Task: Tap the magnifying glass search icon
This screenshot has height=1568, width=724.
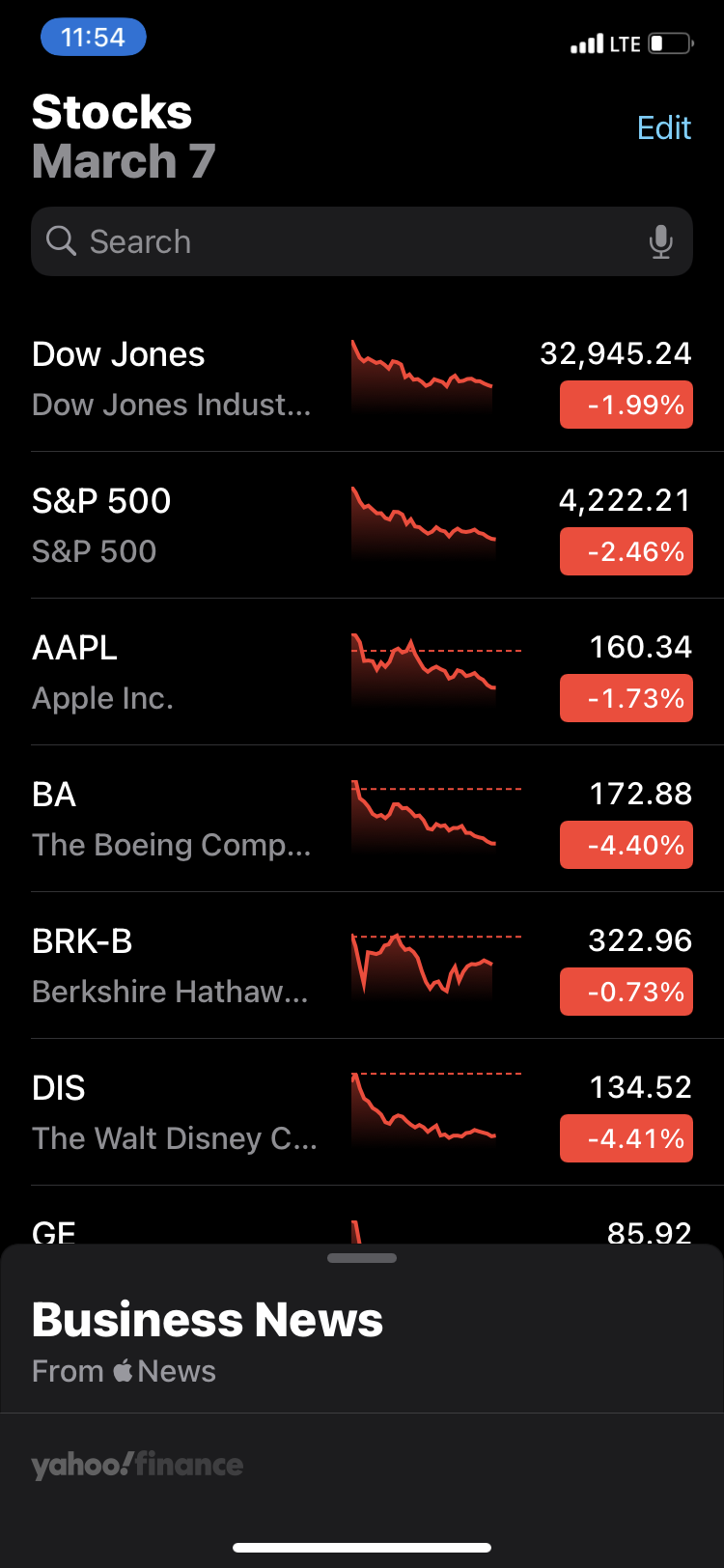Action: (61, 240)
